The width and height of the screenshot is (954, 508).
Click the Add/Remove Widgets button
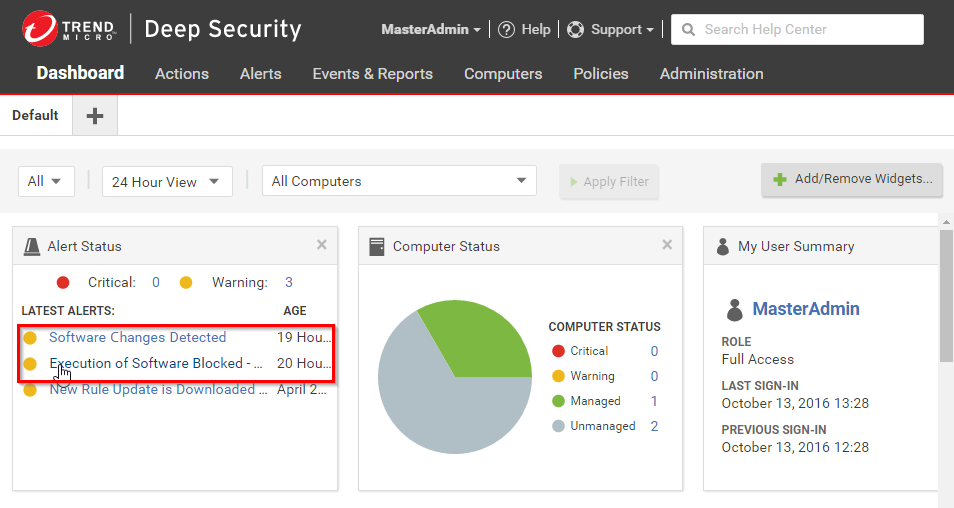coord(852,180)
